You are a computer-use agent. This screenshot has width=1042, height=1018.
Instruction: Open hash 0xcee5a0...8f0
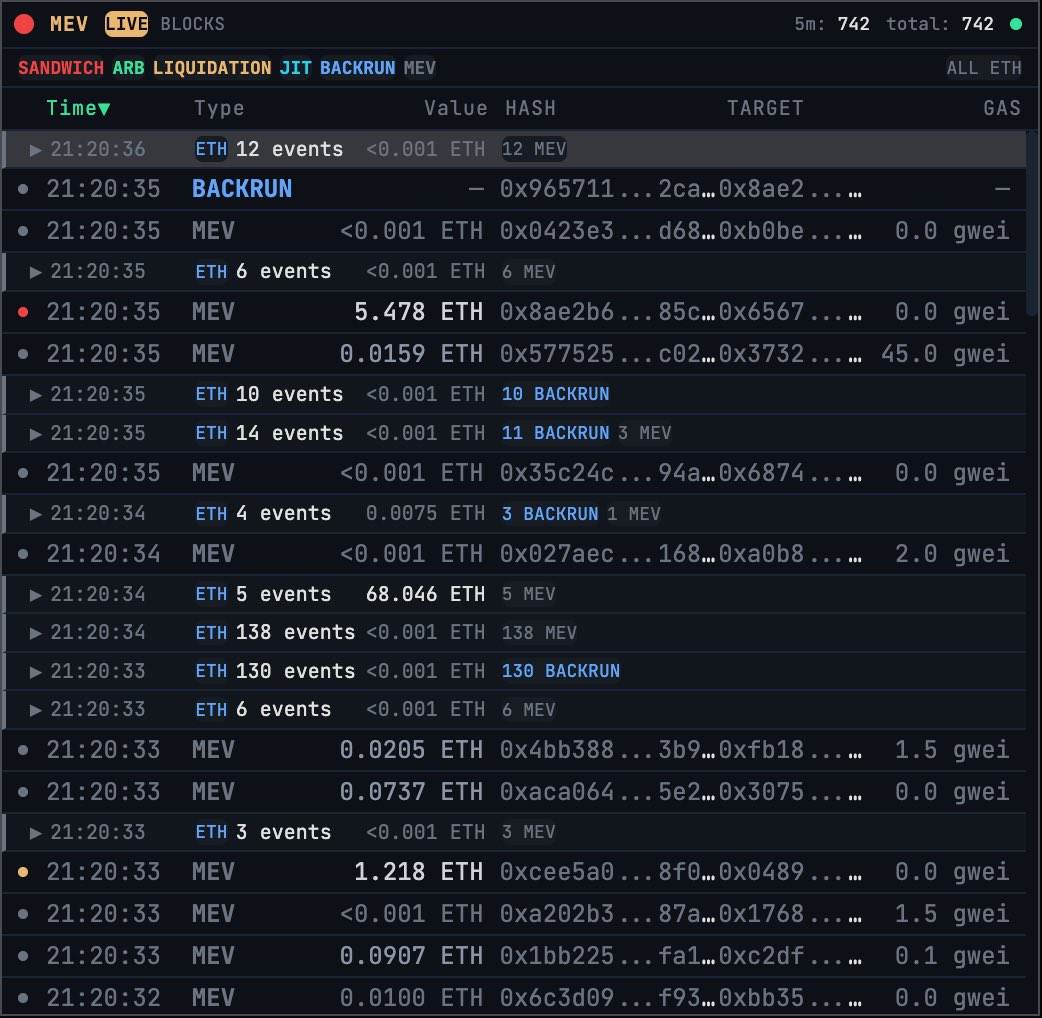(607, 872)
